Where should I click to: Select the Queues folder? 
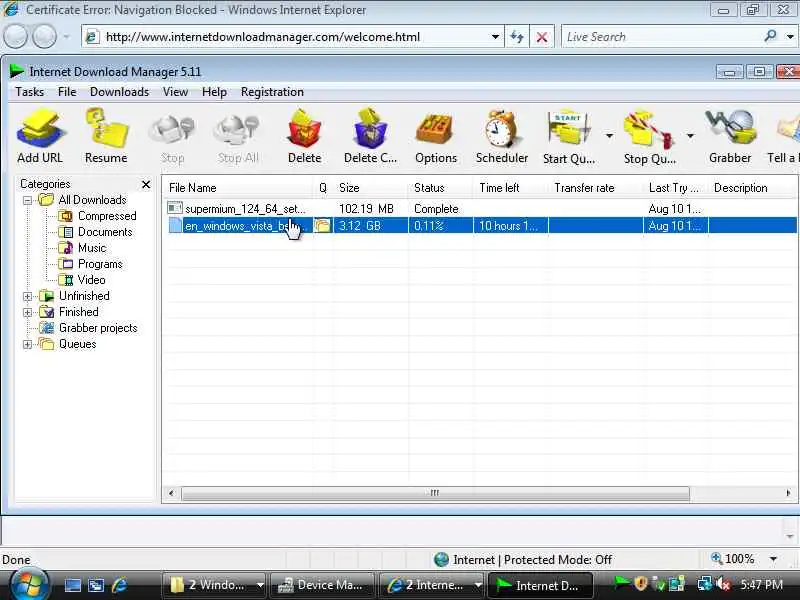(78, 344)
